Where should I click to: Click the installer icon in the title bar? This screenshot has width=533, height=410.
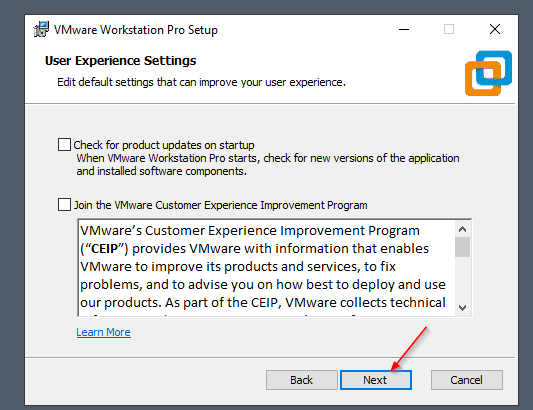(41, 29)
